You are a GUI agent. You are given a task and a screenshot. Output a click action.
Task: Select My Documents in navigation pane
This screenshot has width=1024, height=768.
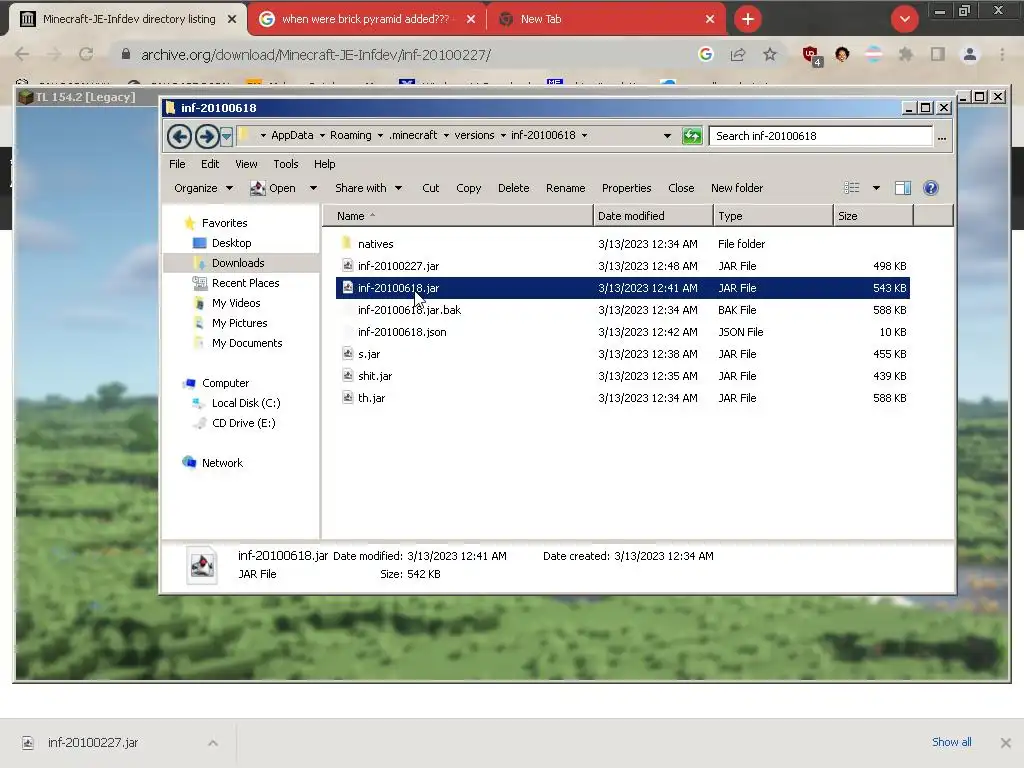(247, 344)
